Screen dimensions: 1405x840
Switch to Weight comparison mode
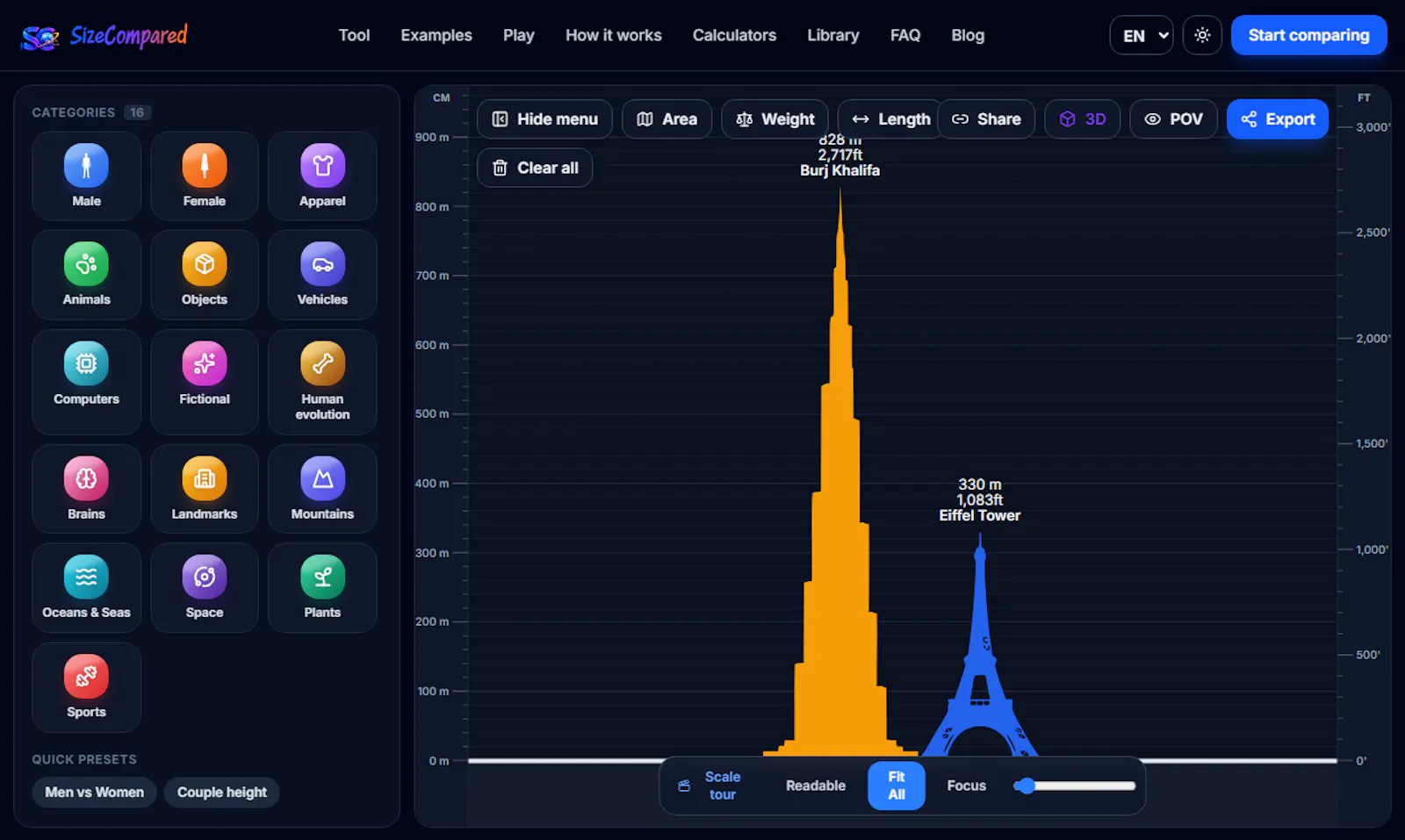[775, 118]
